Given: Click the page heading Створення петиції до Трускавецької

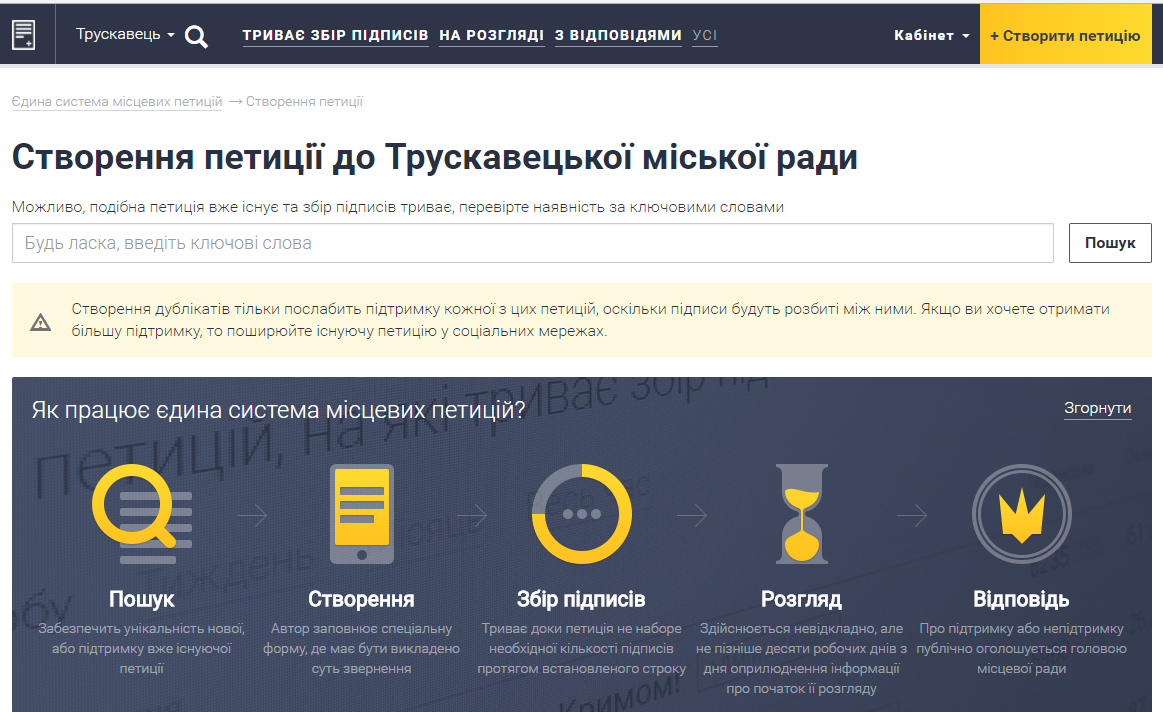Looking at the screenshot, I should 435,157.
